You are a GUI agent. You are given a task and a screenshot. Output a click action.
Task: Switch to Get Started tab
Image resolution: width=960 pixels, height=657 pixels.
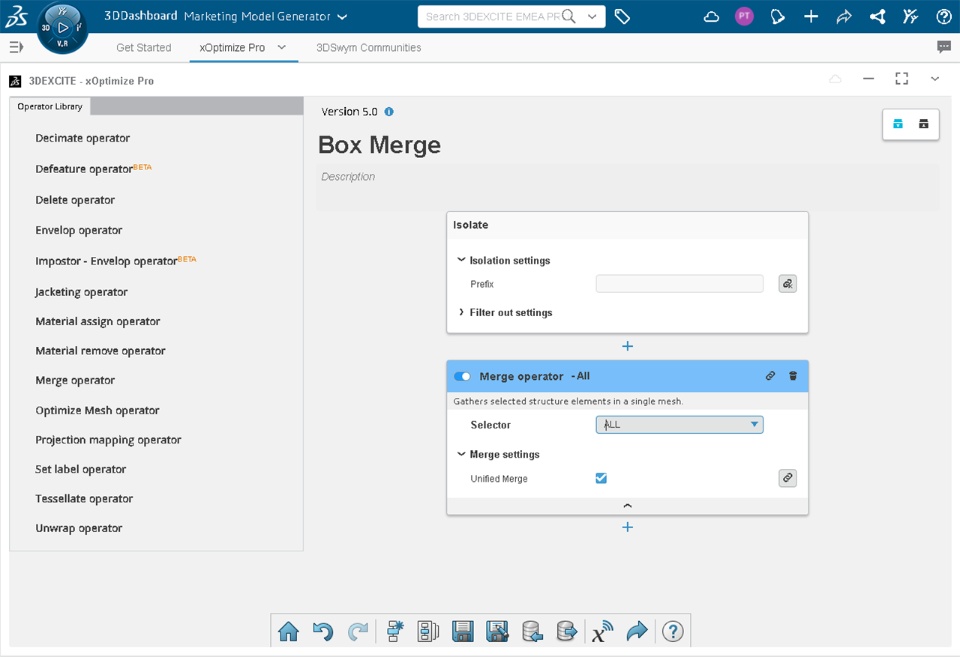(144, 48)
